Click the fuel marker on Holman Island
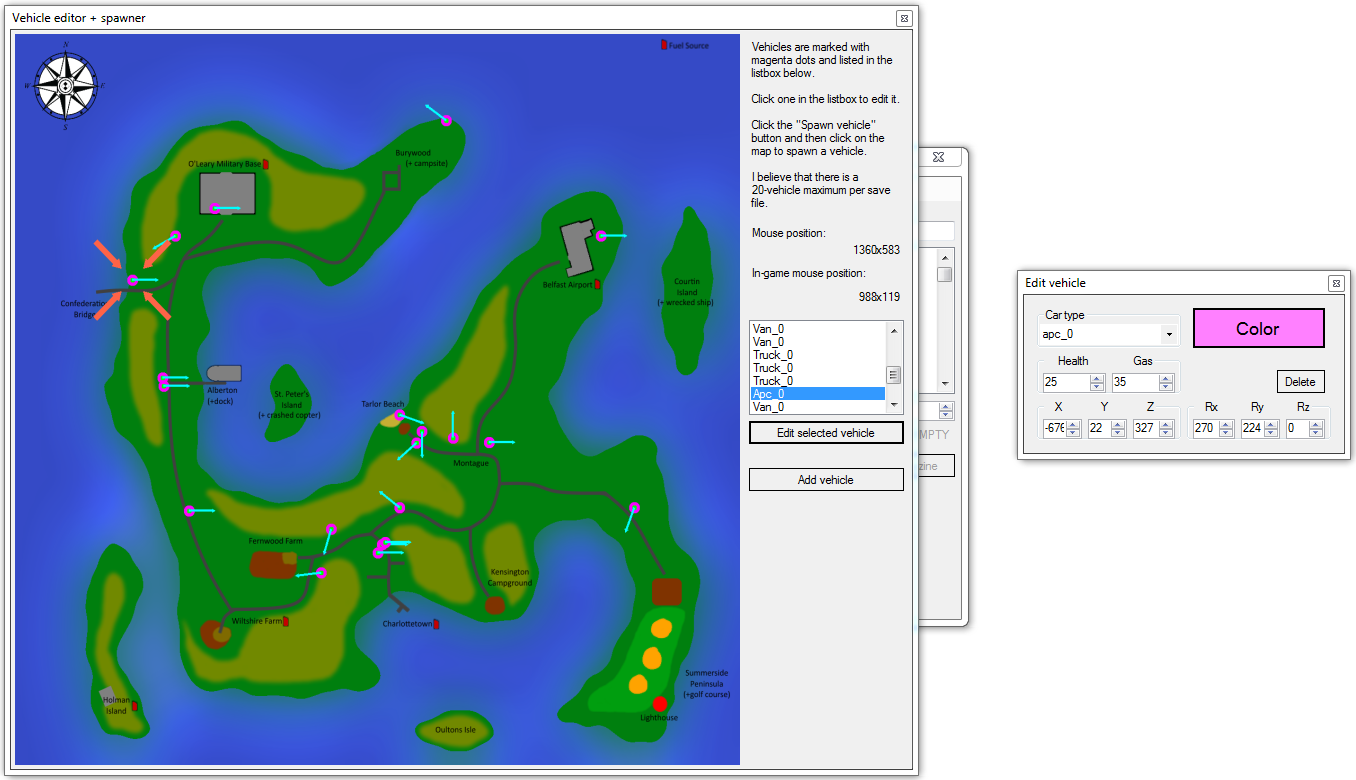1356x780 pixels. point(135,706)
